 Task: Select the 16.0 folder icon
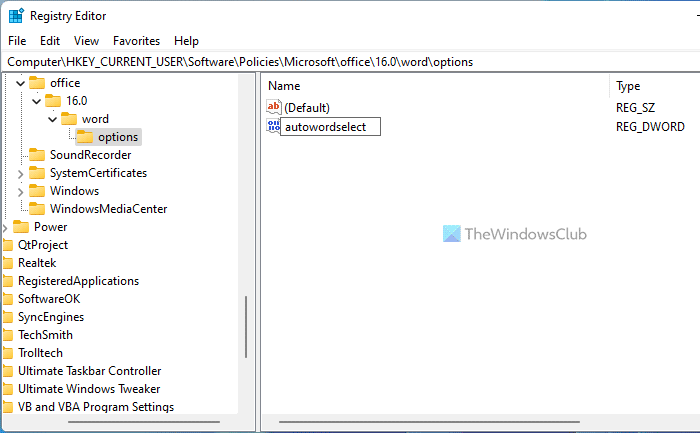click(x=53, y=101)
